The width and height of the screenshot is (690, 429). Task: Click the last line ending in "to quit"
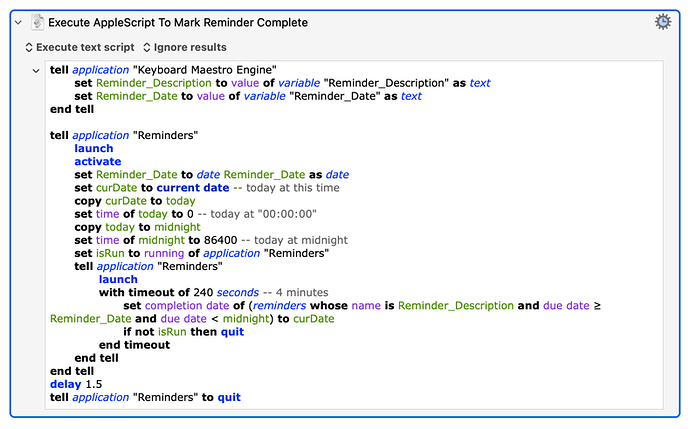point(145,397)
